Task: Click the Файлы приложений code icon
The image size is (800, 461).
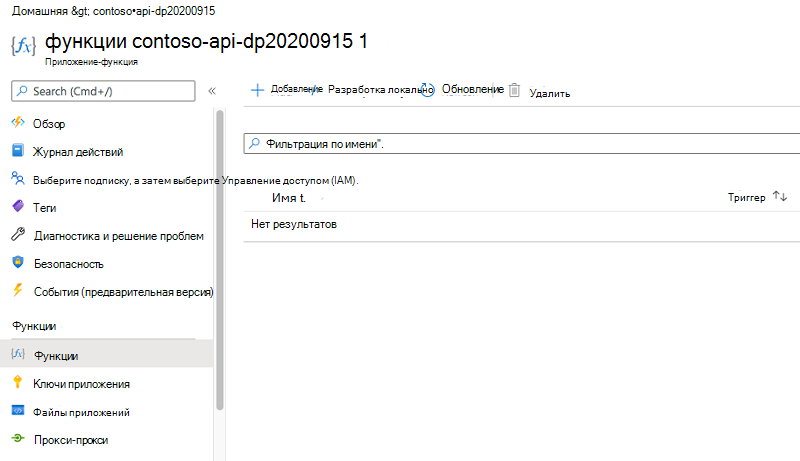Action: [x=18, y=411]
